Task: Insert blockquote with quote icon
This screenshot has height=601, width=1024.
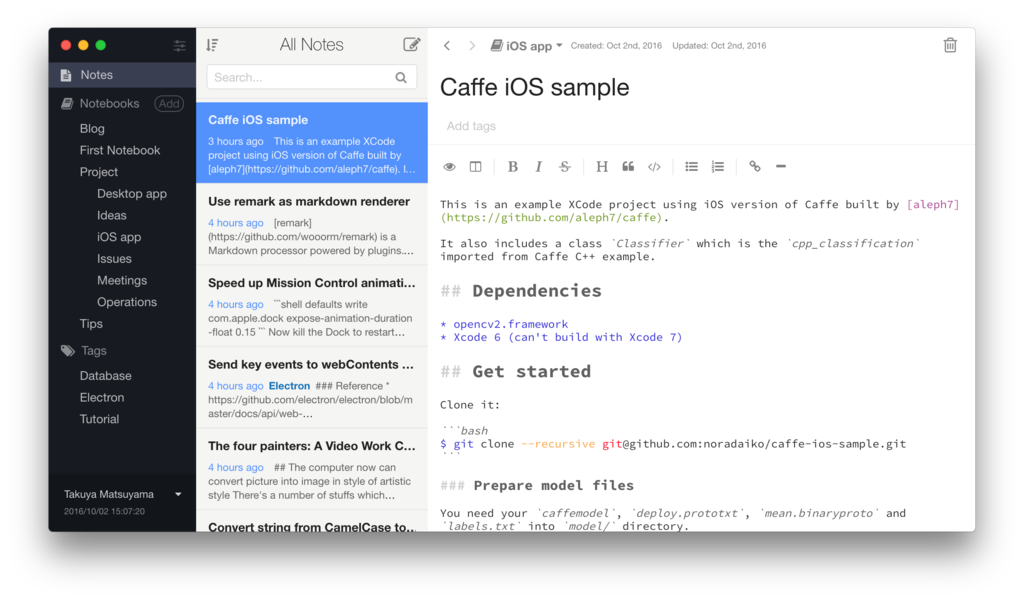Action: [628, 167]
